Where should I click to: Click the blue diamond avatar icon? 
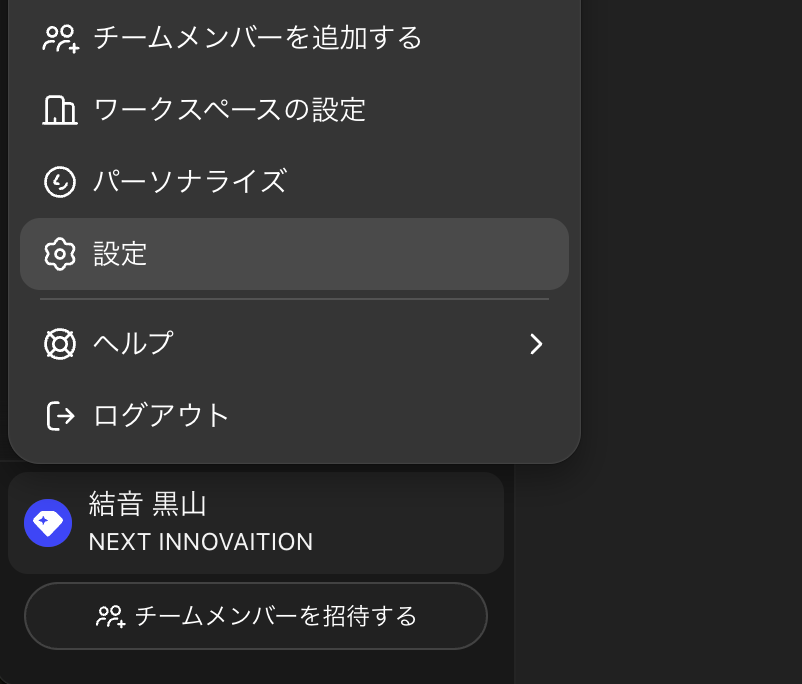[48, 523]
